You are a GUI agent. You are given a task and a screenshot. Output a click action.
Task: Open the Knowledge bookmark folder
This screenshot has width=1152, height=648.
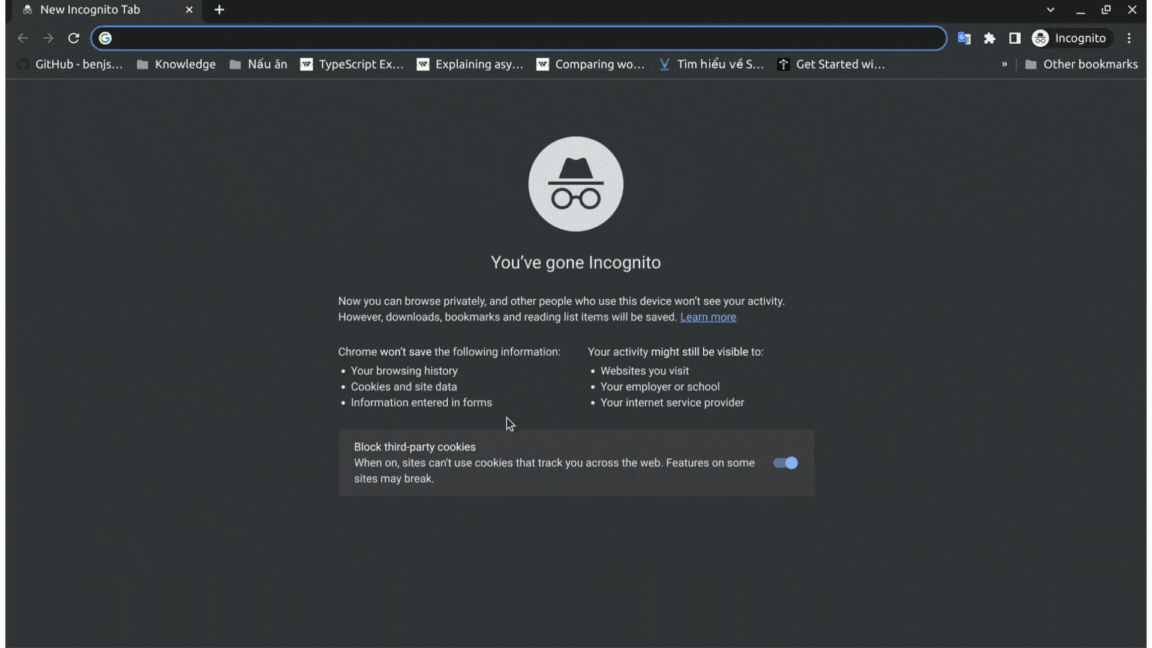pos(176,65)
